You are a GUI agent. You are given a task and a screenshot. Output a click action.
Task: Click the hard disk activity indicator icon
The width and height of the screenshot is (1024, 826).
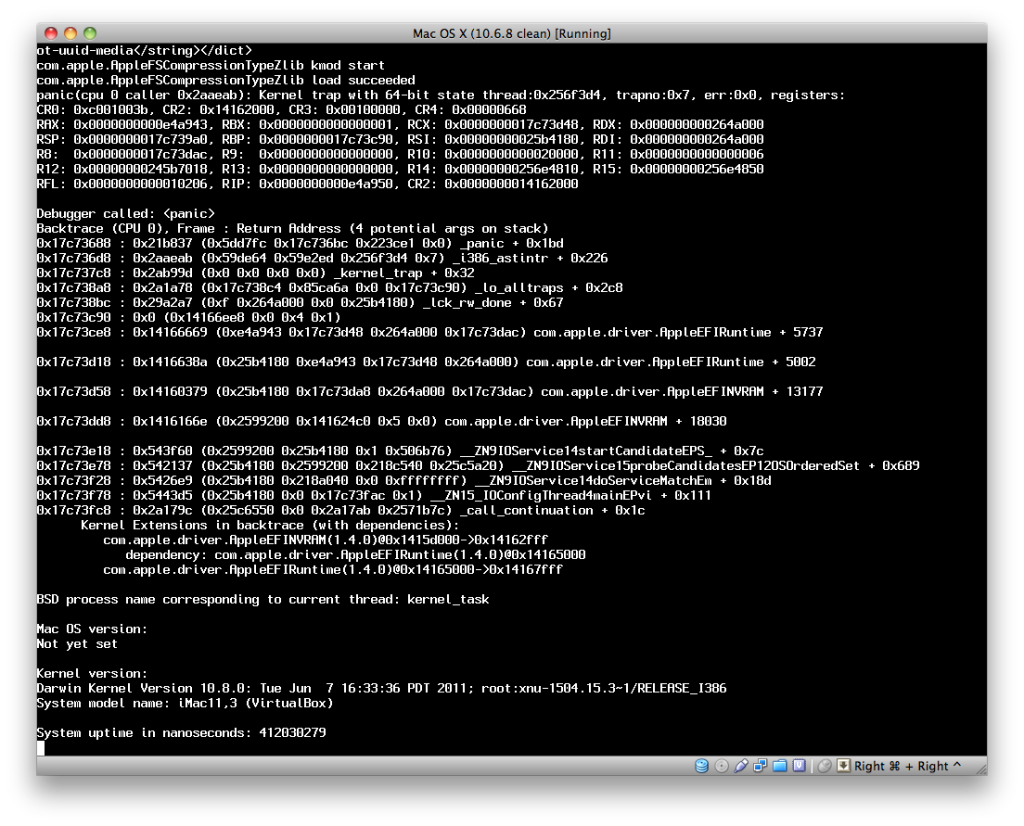(x=702, y=766)
